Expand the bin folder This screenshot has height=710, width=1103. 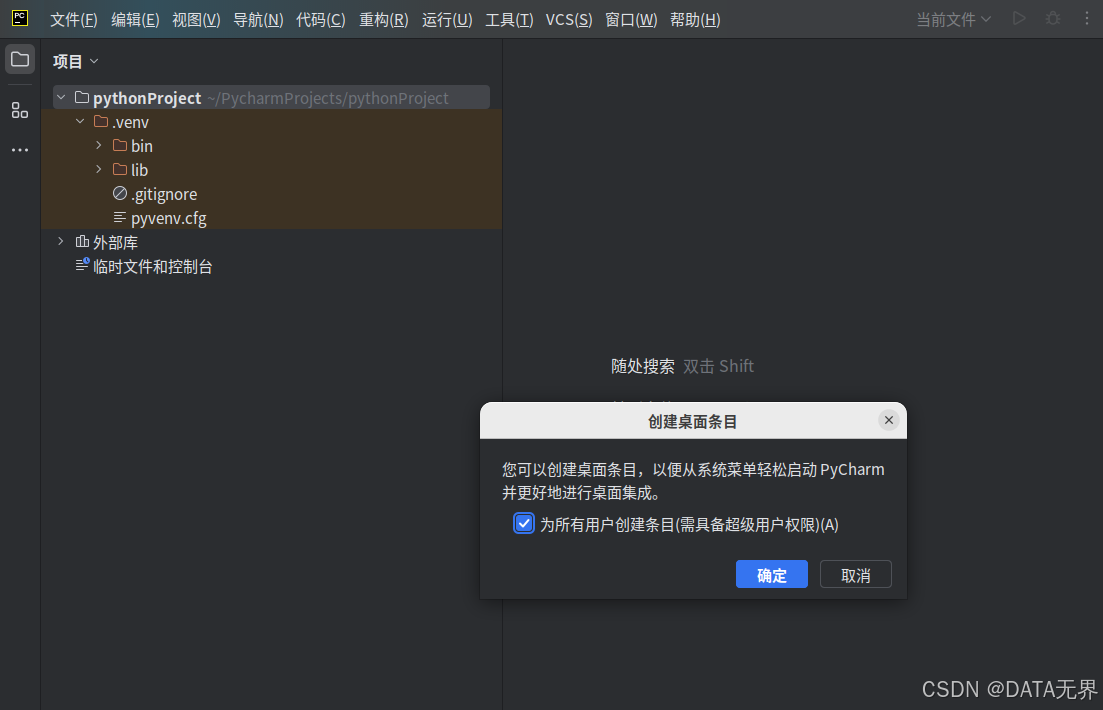(x=99, y=145)
